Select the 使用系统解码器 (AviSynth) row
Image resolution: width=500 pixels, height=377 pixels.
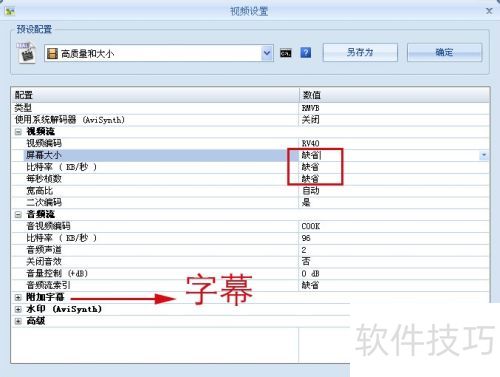click(x=251, y=120)
